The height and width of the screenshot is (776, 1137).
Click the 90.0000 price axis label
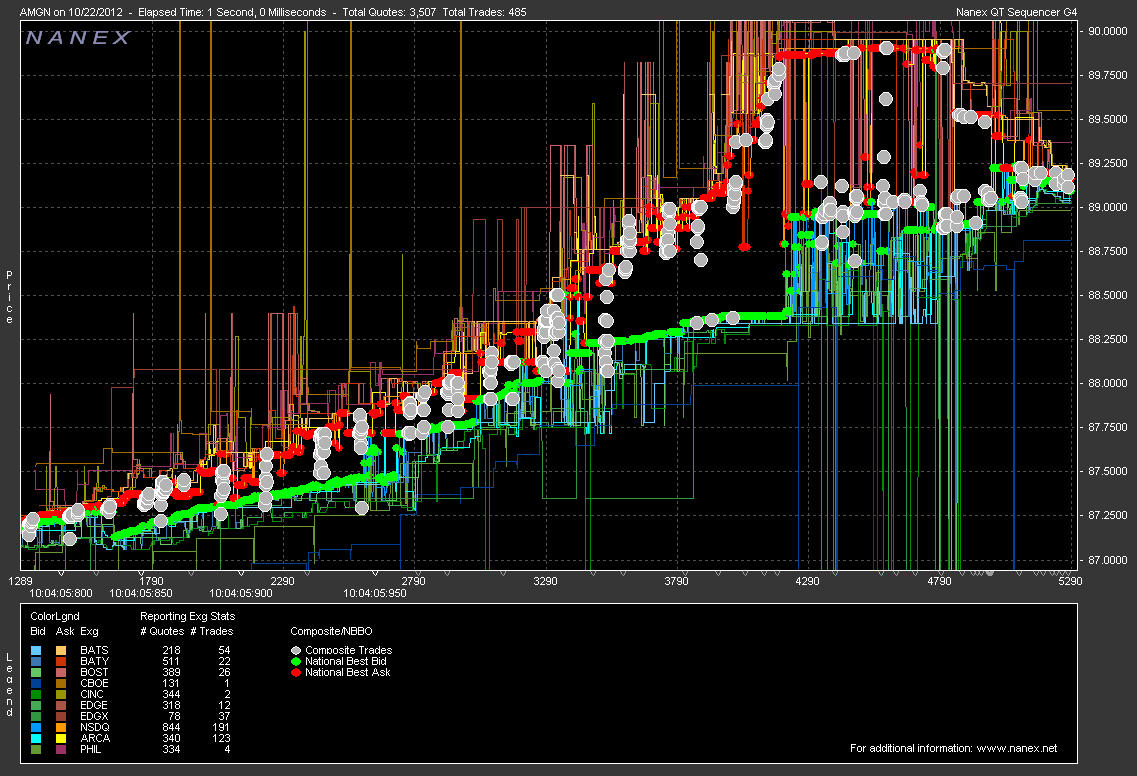[x=1108, y=31]
